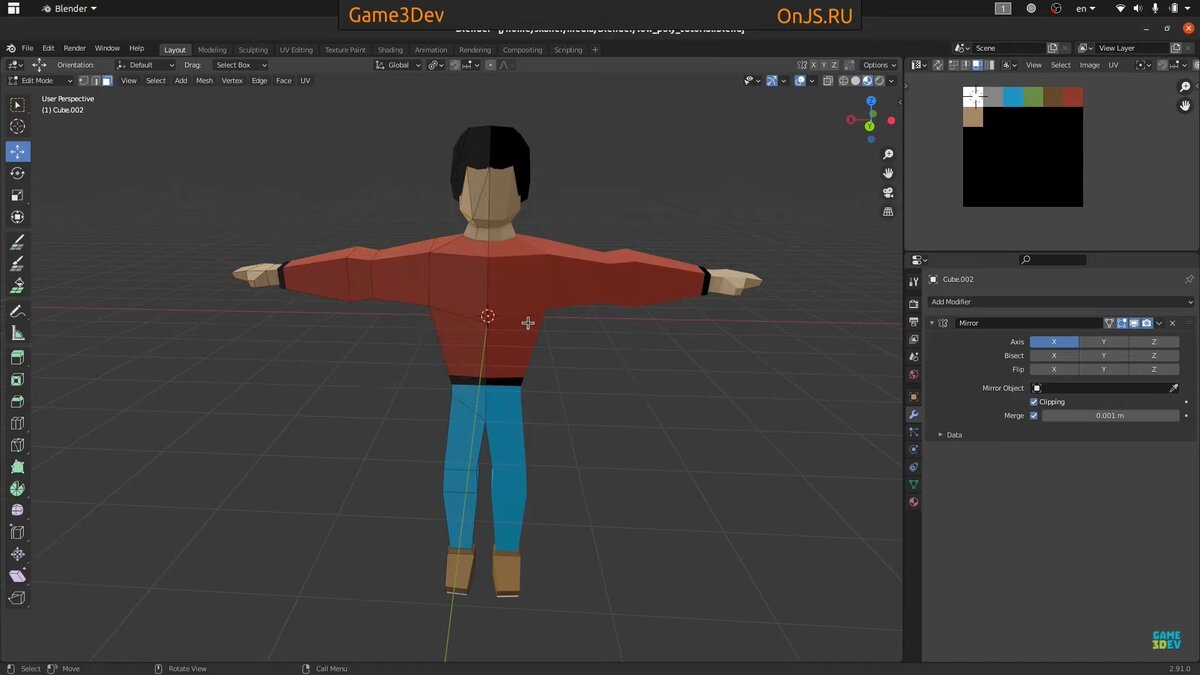This screenshot has height=675, width=1200.
Task: Toggle camera view icon in viewport
Action: [888, 193]
